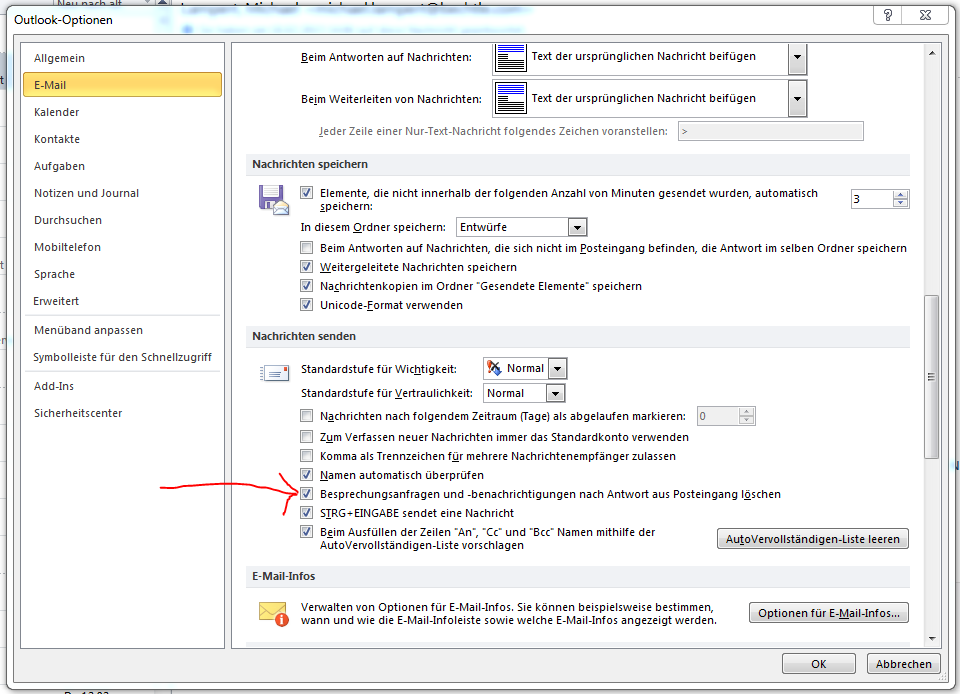Click the vertical scrollbar thumb
960x694 pixels.
tap(931, 377)
